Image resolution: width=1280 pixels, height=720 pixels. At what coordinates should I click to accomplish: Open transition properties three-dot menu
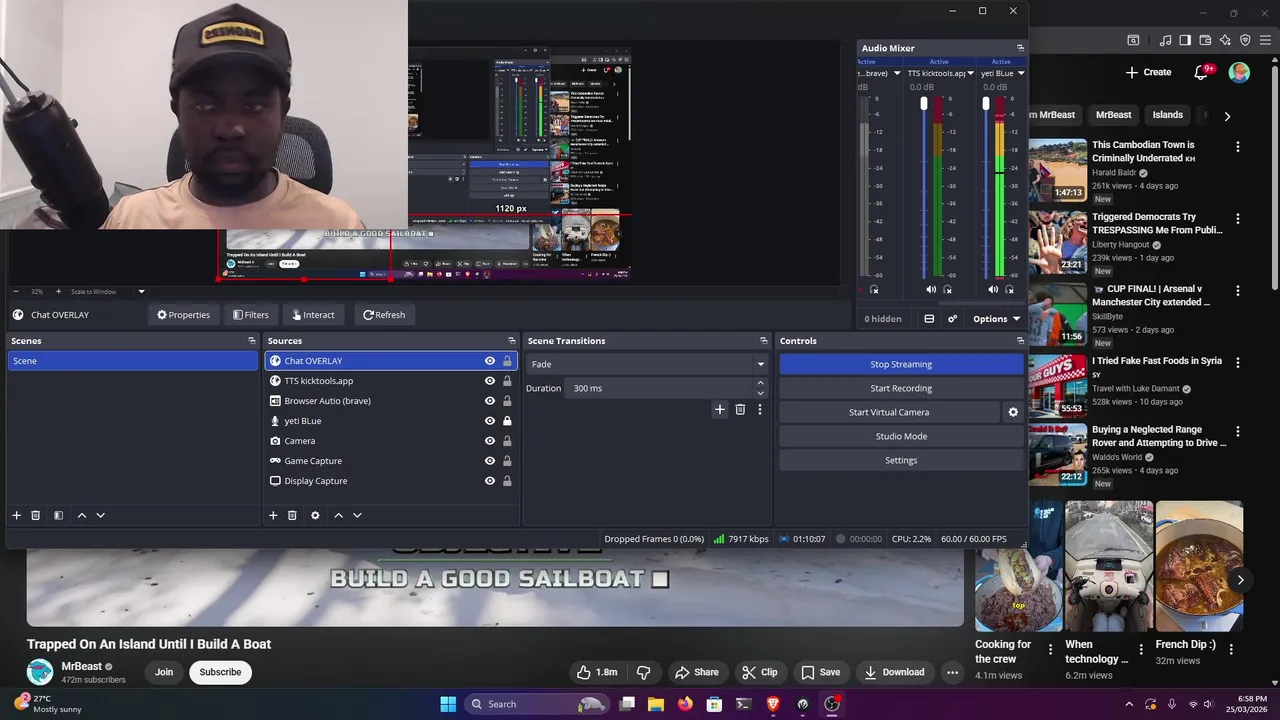760,409
